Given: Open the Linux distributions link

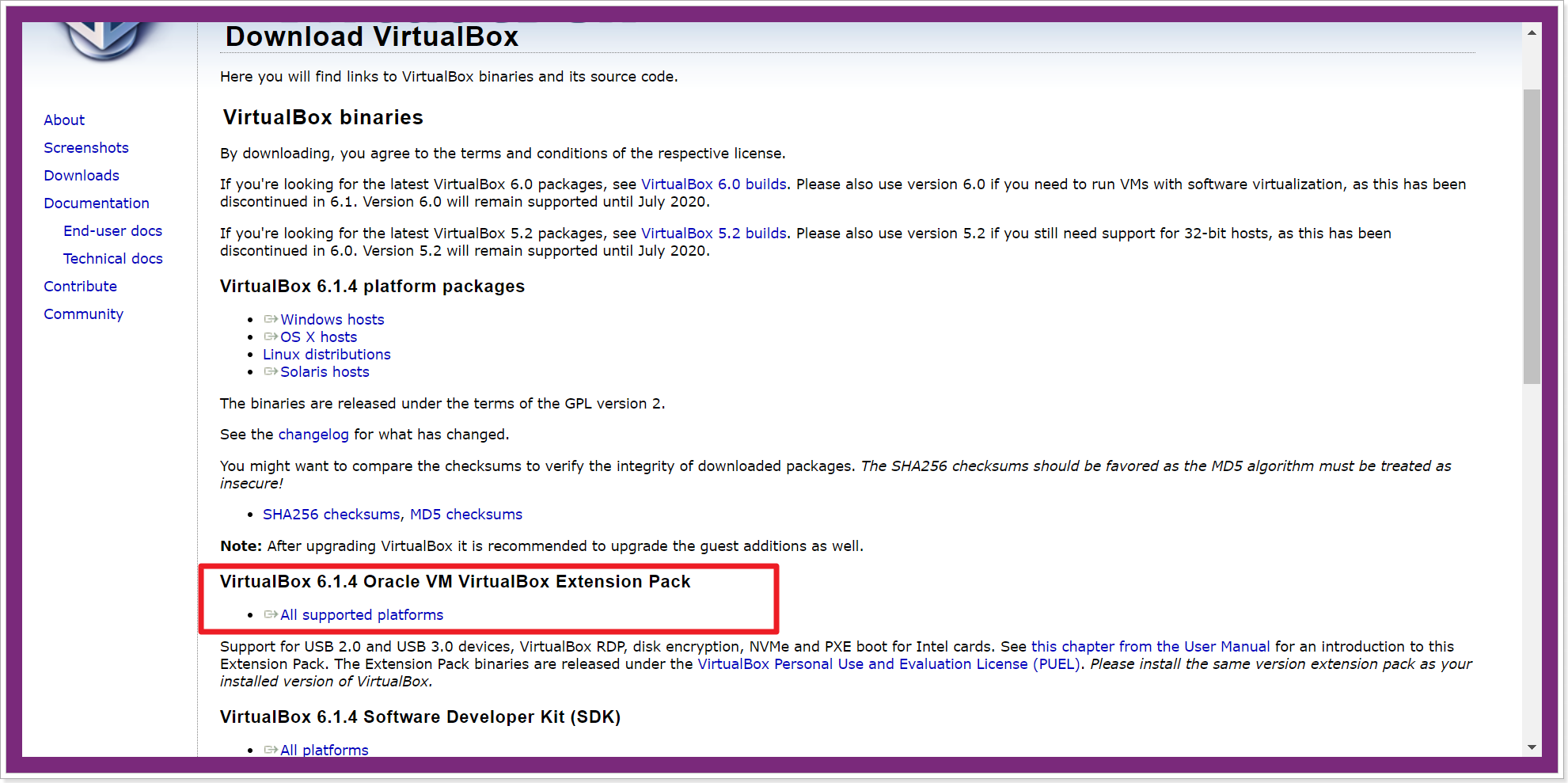Looking at the screenshot, I should 327,354.
